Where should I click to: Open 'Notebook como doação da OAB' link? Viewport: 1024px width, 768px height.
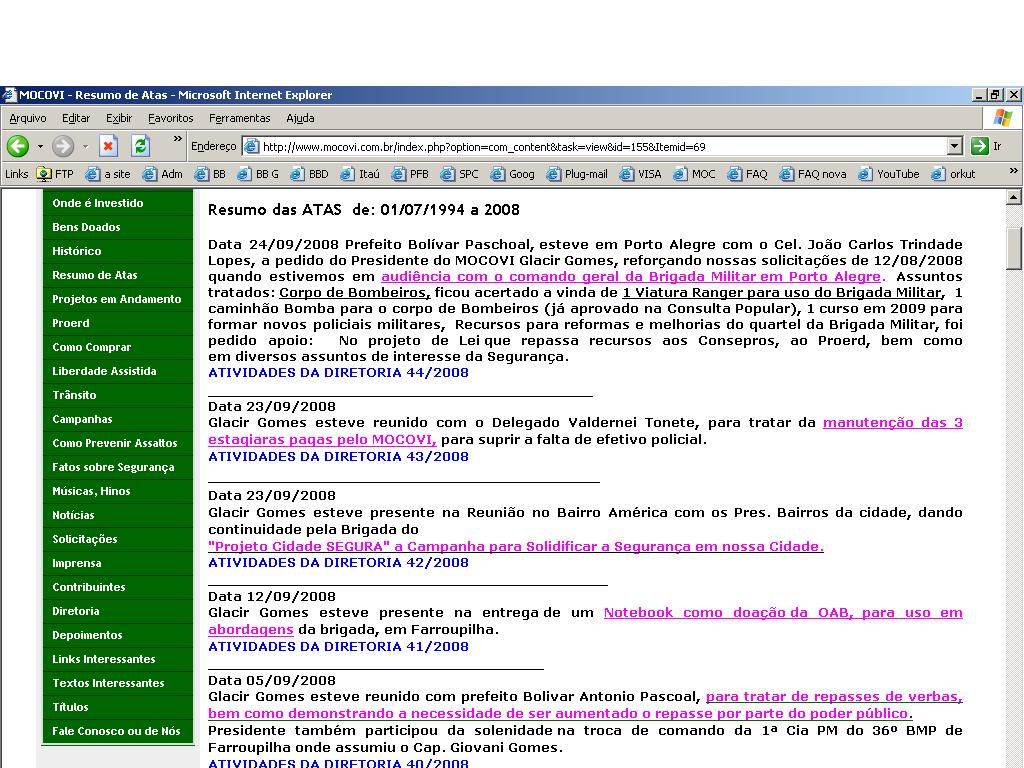coord(783,613)
